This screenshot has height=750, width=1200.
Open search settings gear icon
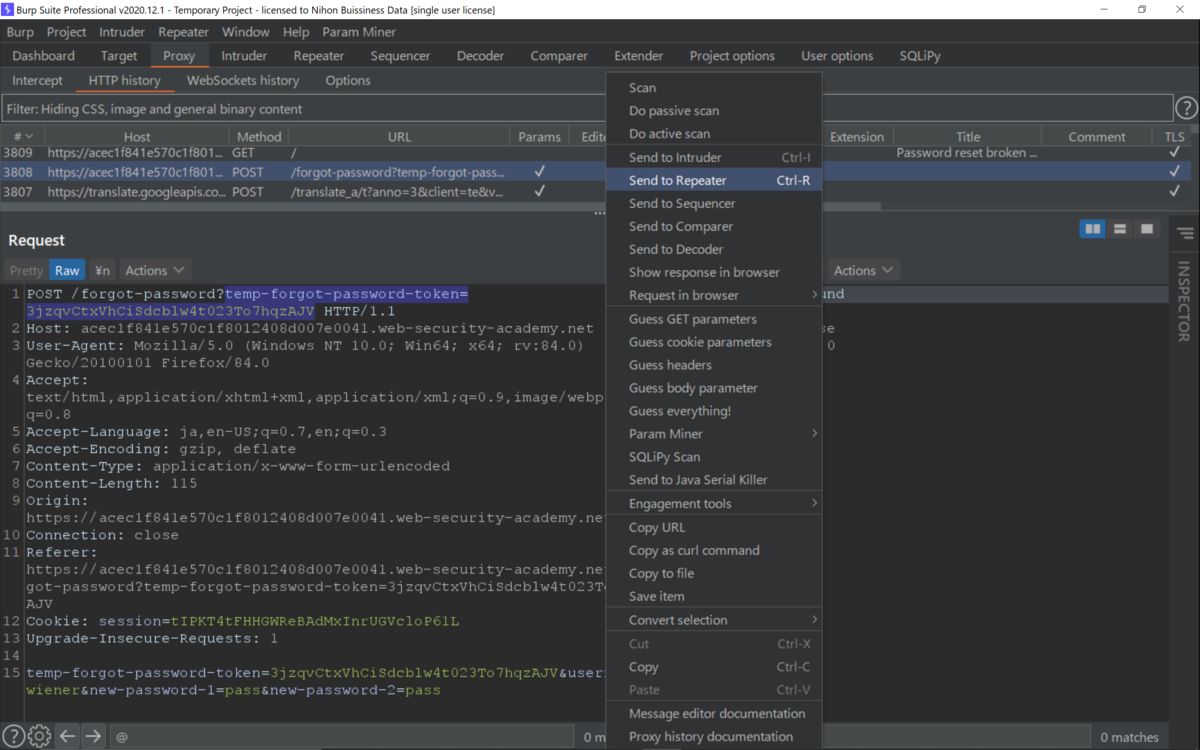(x=39, y=736)
